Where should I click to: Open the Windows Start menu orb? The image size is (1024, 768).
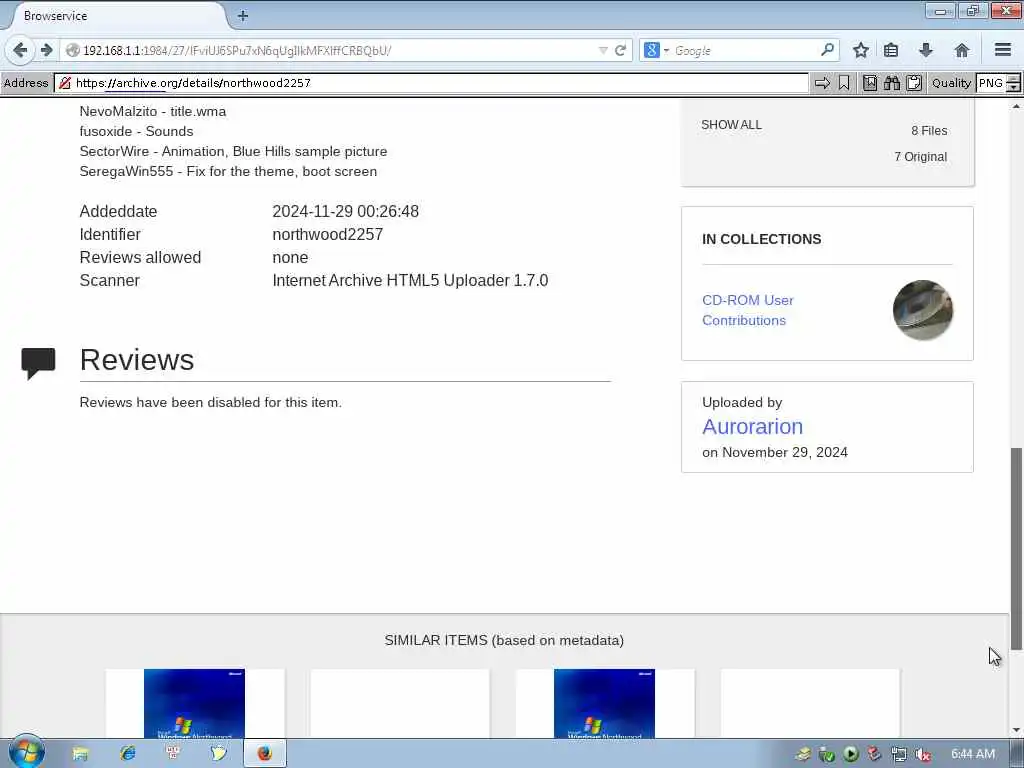point(27,752)
